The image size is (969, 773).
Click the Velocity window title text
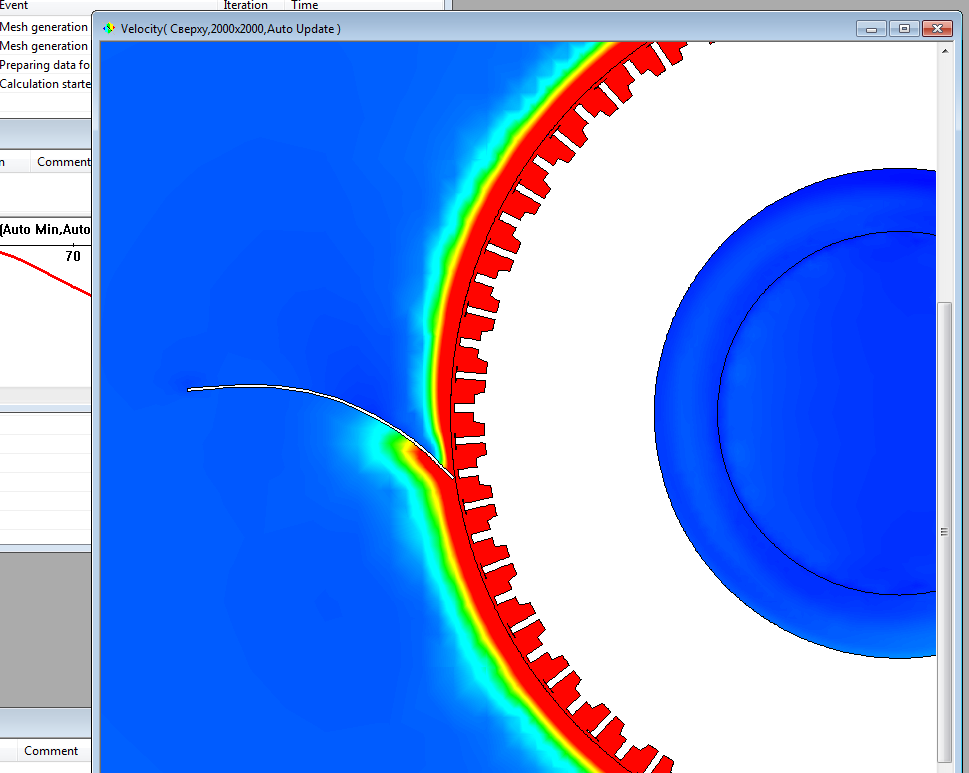click(230, 29)
